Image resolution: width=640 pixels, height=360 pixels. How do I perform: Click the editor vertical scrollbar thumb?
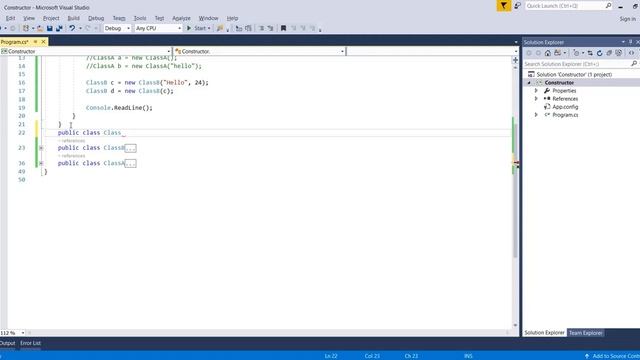516,190
